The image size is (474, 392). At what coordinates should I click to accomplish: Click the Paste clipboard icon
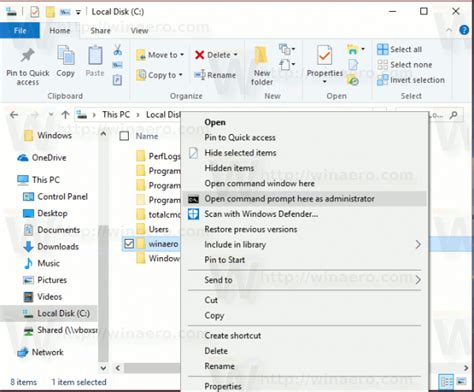[x=95, y=55]
